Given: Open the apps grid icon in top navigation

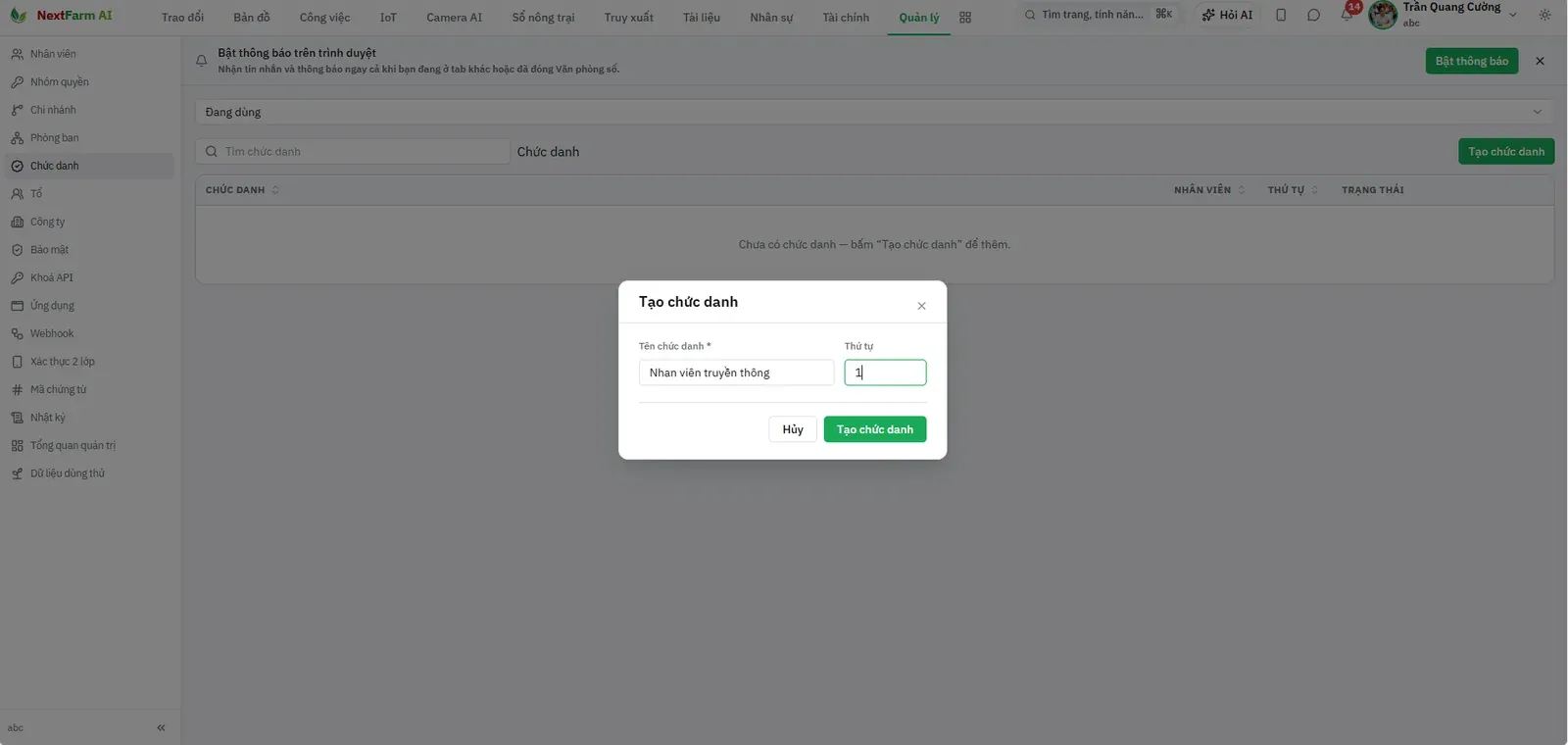Looking at the screenshot, I should coord(965,18).
